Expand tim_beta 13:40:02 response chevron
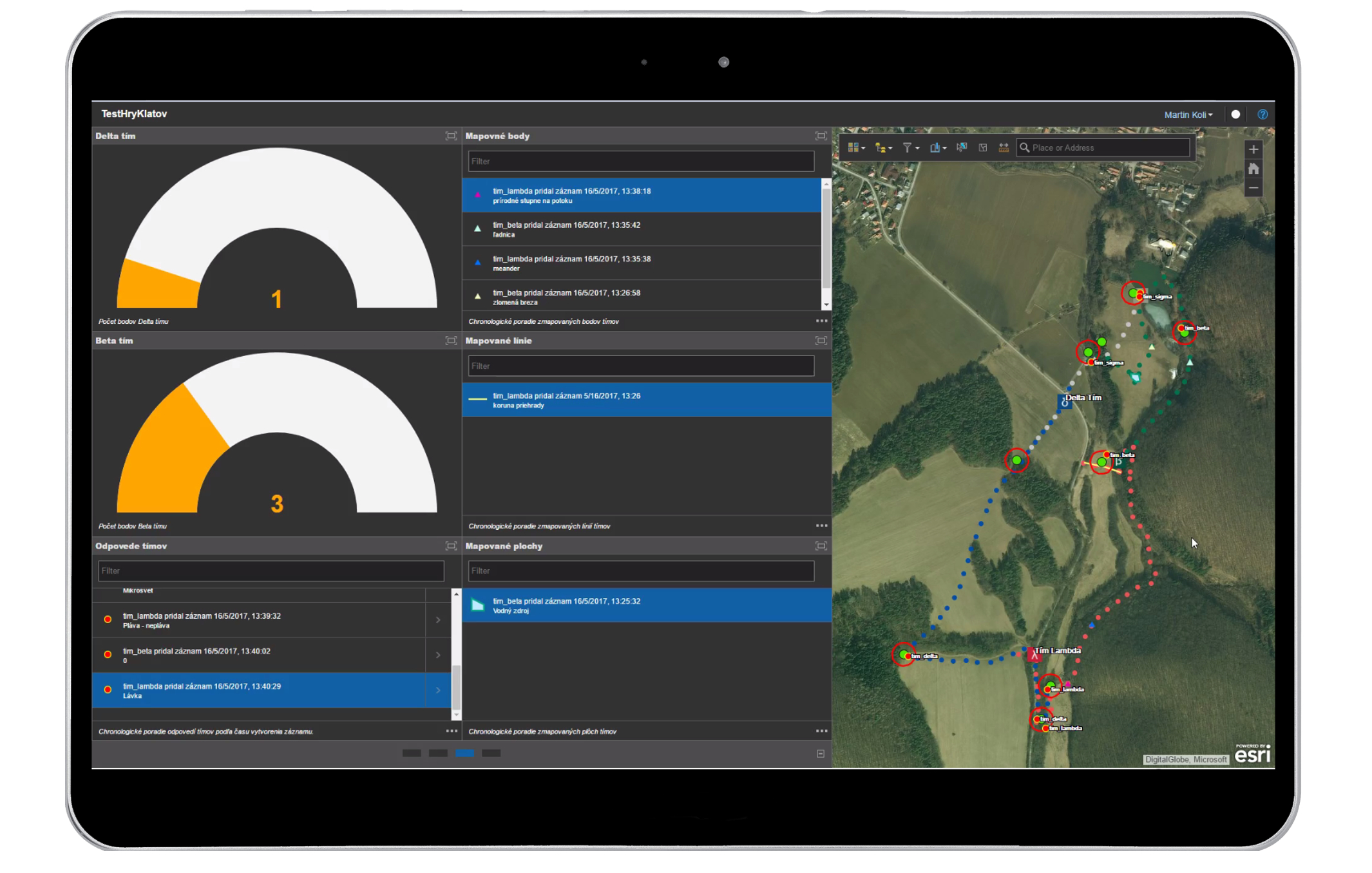Viewport: 1372px width, 873px height. tap(438, 655)
